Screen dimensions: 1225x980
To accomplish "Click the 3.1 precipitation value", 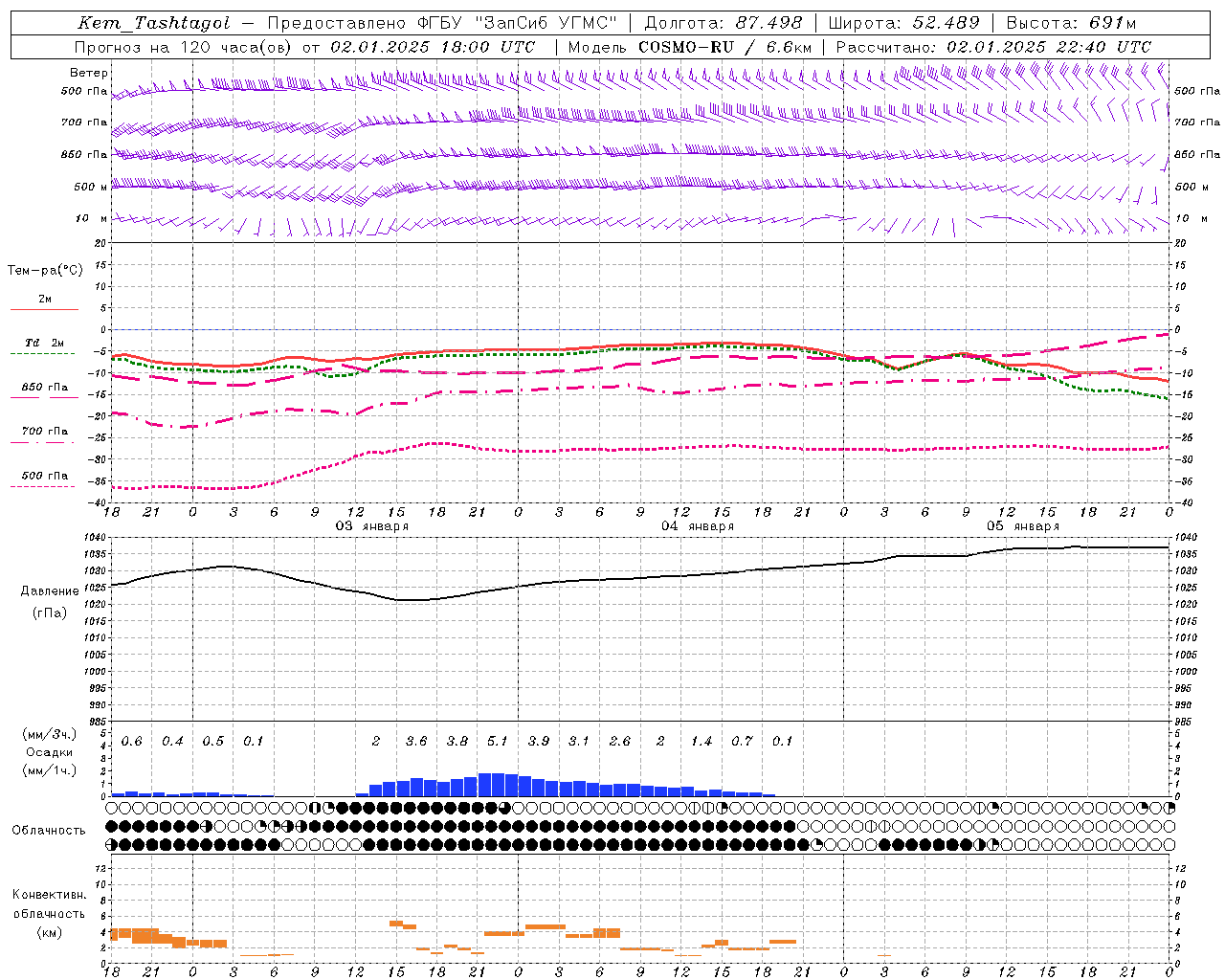I will 579,741.
